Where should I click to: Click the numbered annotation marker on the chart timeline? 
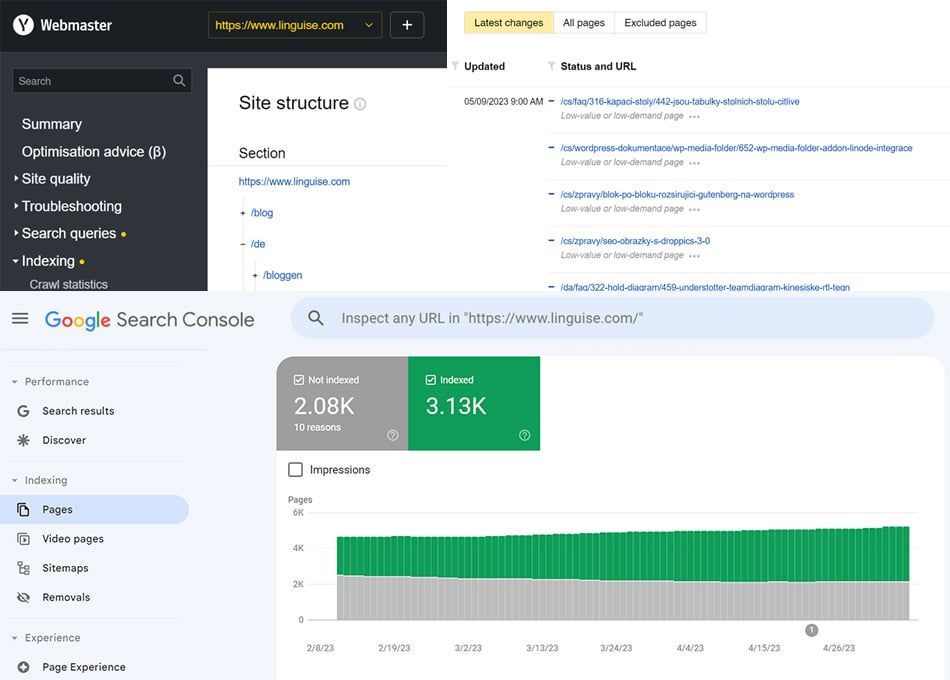pyautogui.click(x=811, y=630)
